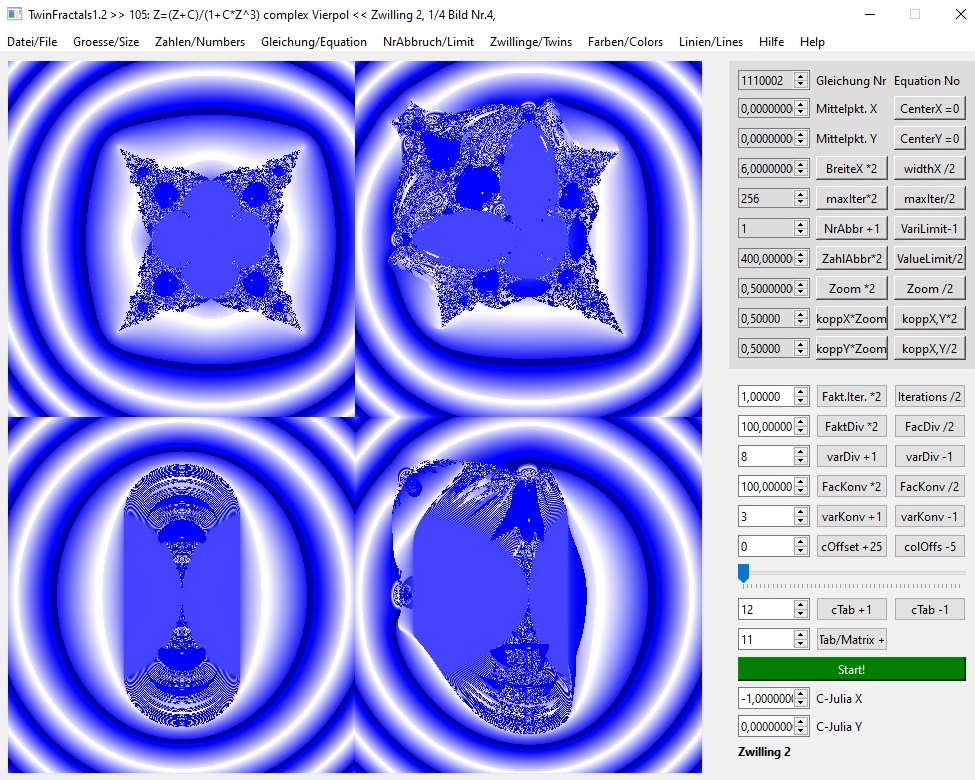Open the Linien/Lines menu
This screenshot has width=975, height=780.
click(711, 42)
